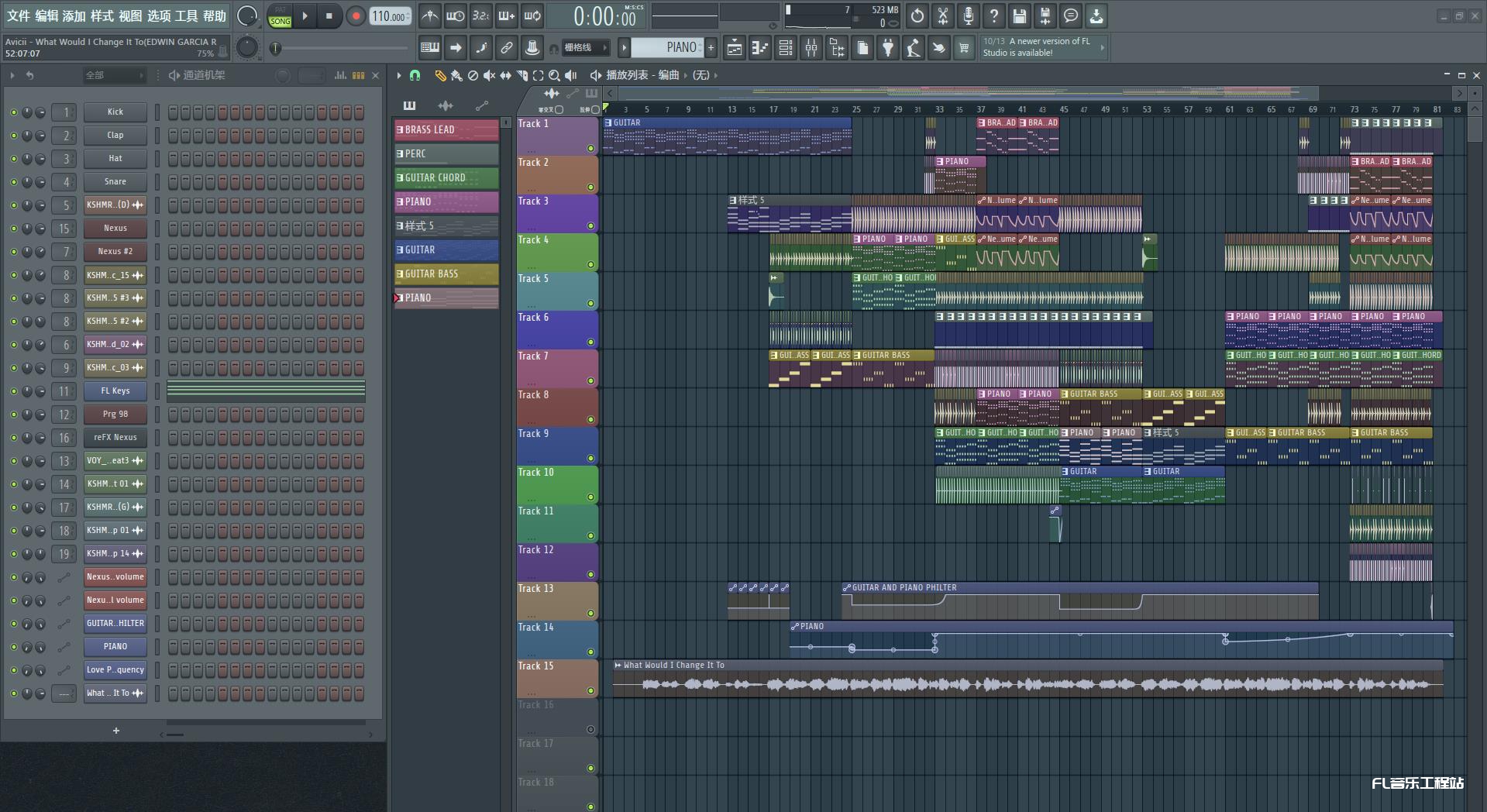
Task: Toggle loop recording icon
Action: click(x=532, y=15)
